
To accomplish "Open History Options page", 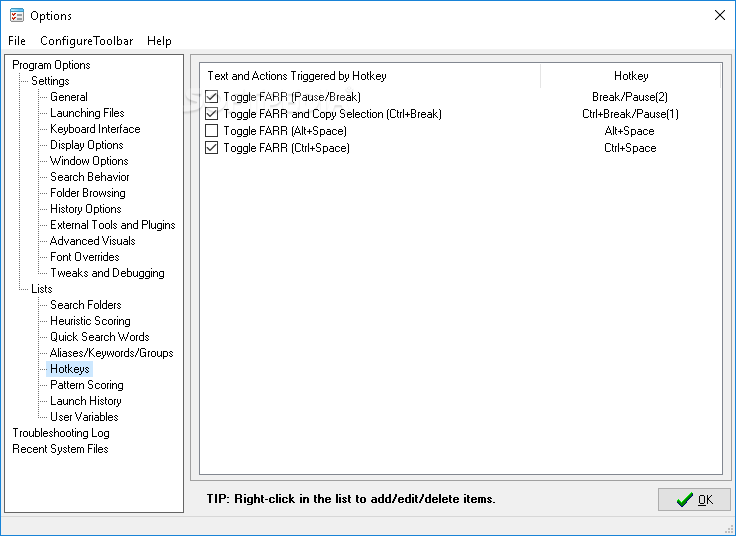I will tap(85, 208).
